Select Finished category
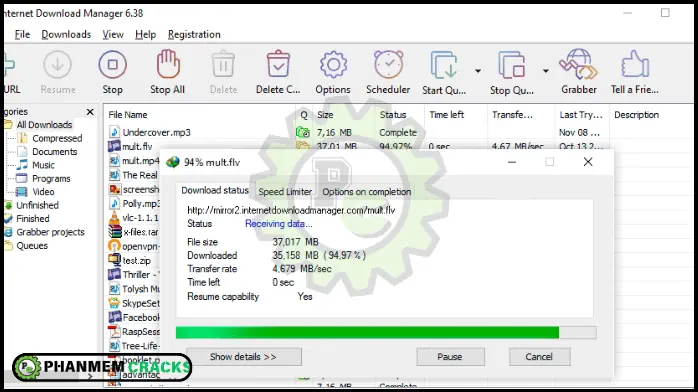 [32, 218]
